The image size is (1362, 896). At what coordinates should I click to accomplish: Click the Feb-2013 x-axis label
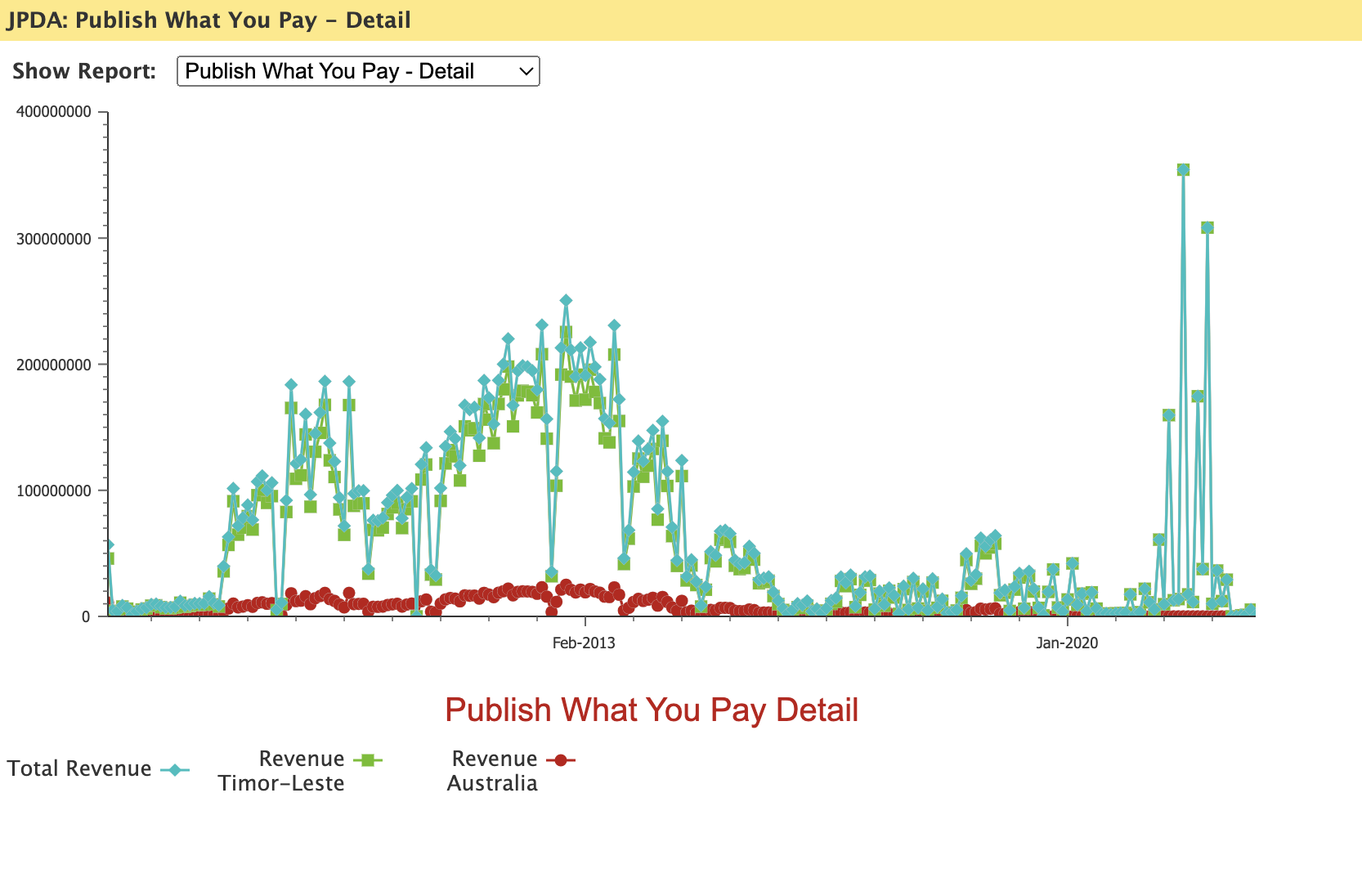(x=584, y=643)
